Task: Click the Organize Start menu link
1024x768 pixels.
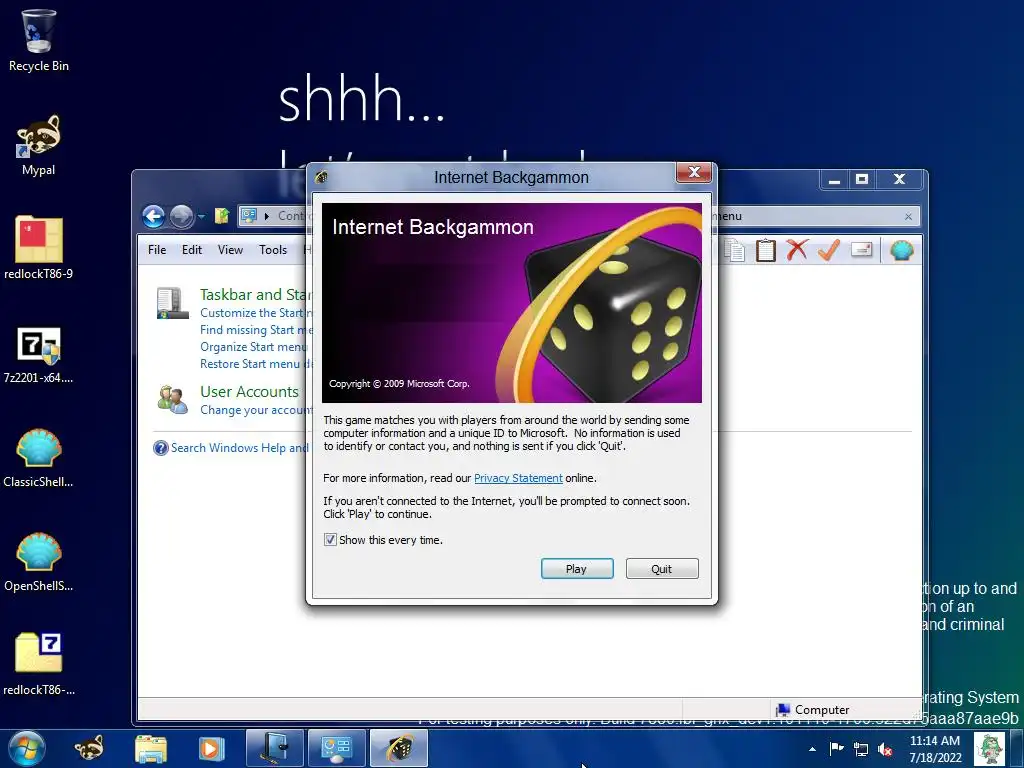Action: coord(253,347)
